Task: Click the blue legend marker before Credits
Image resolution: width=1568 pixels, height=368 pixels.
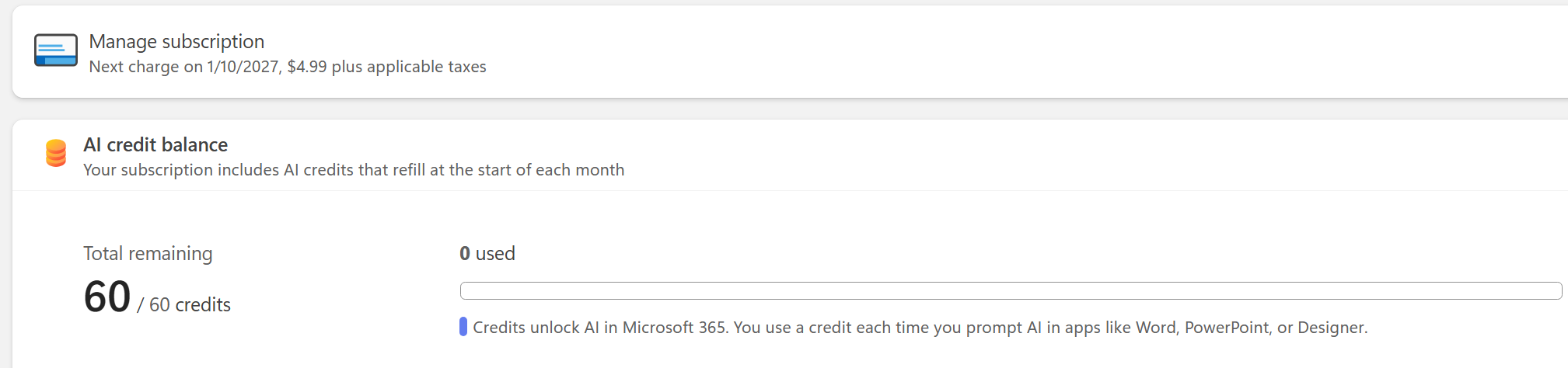Action: 463,327
